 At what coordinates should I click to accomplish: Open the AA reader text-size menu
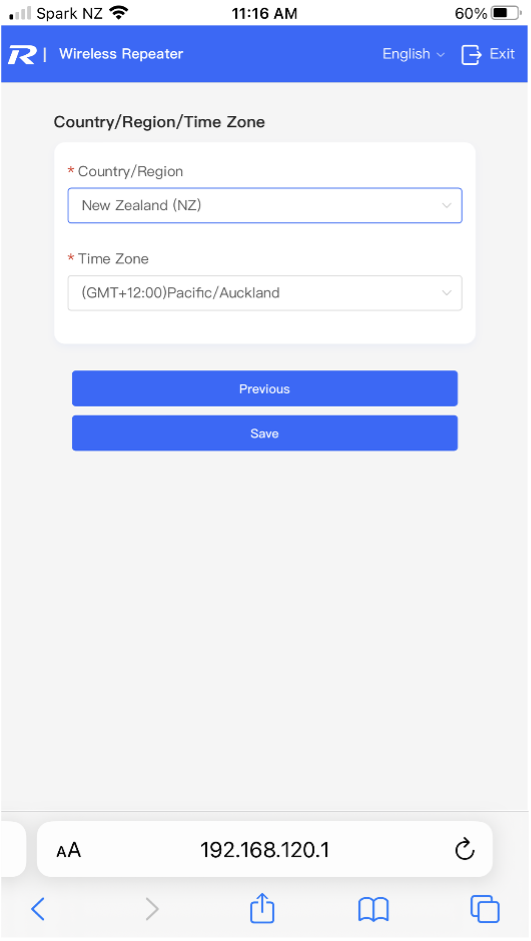[68, 850]
